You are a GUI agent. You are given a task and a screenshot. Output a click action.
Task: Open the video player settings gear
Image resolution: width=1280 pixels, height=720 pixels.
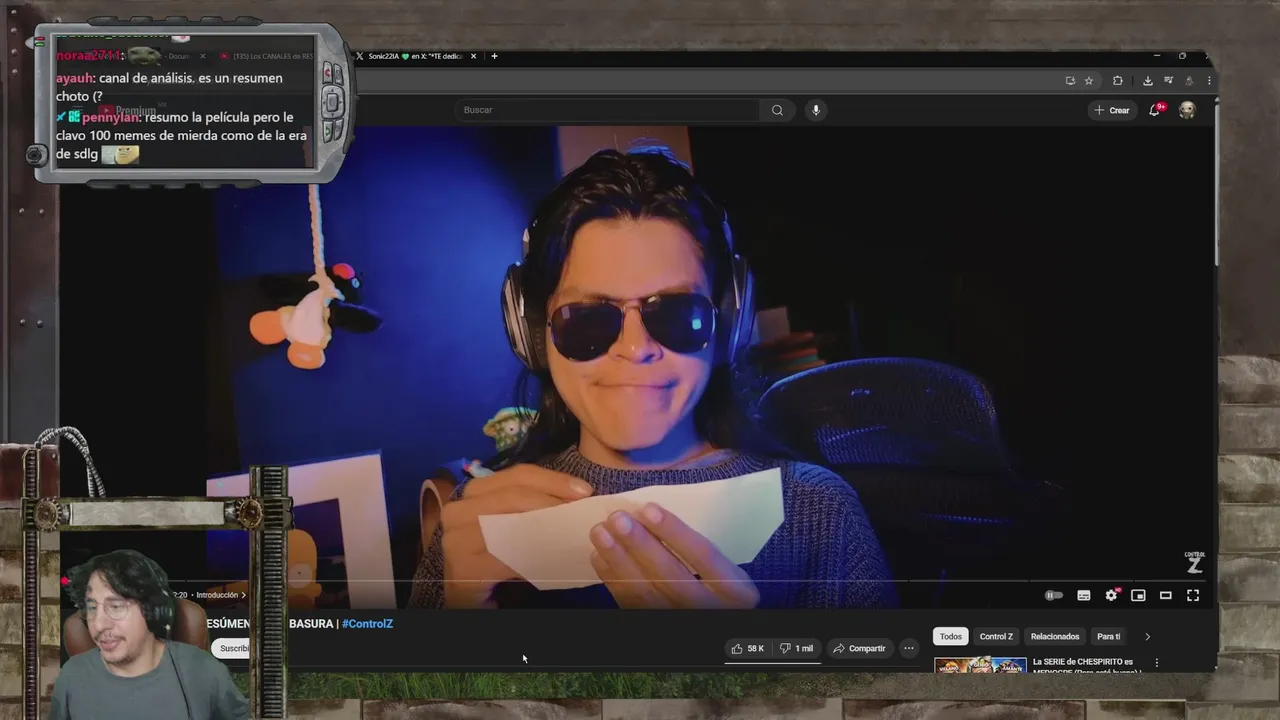(x=1111, y=595)
